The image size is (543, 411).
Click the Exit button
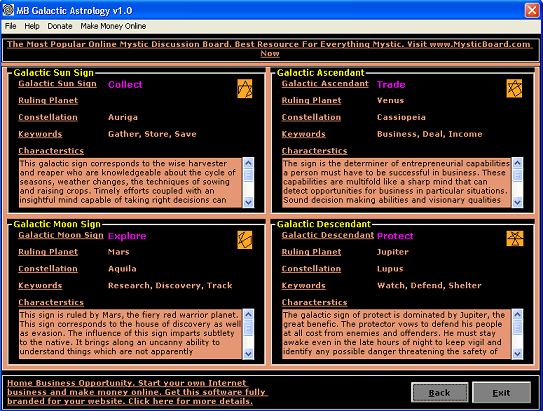[x=501, y=393]
